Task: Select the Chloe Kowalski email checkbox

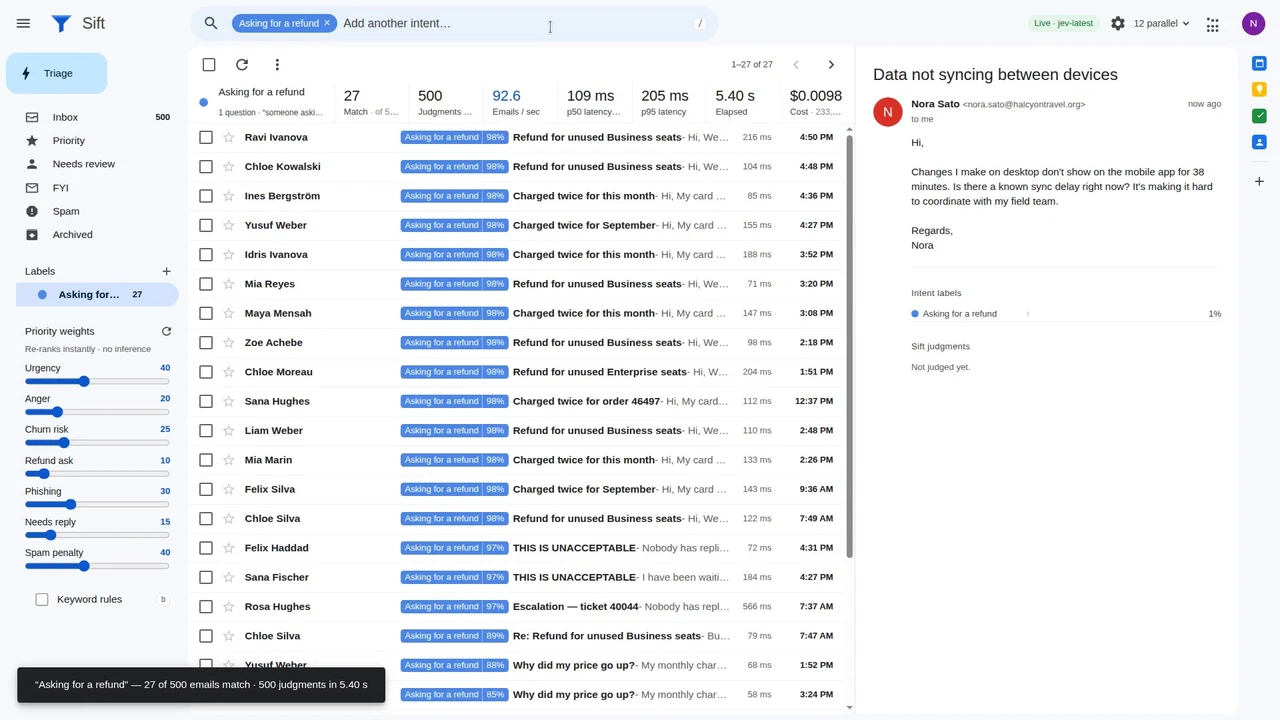Action: coord(206,166)
